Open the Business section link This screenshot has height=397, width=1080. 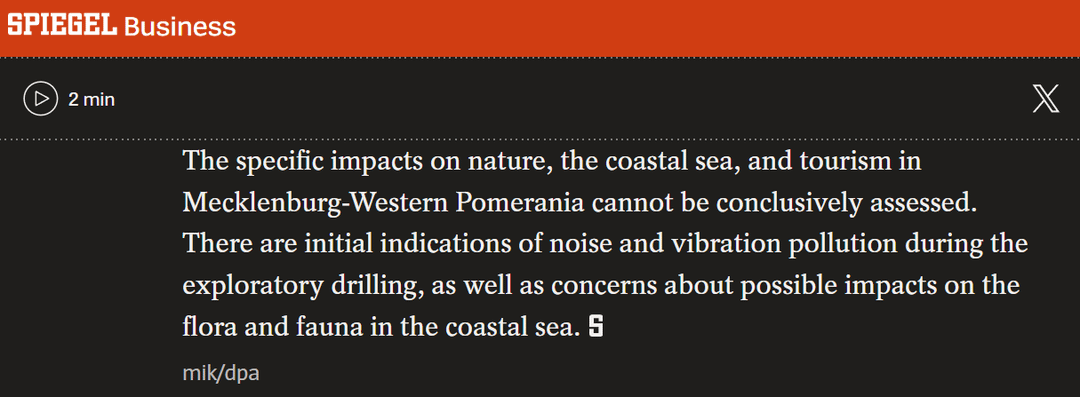click(x=180, y=27)
